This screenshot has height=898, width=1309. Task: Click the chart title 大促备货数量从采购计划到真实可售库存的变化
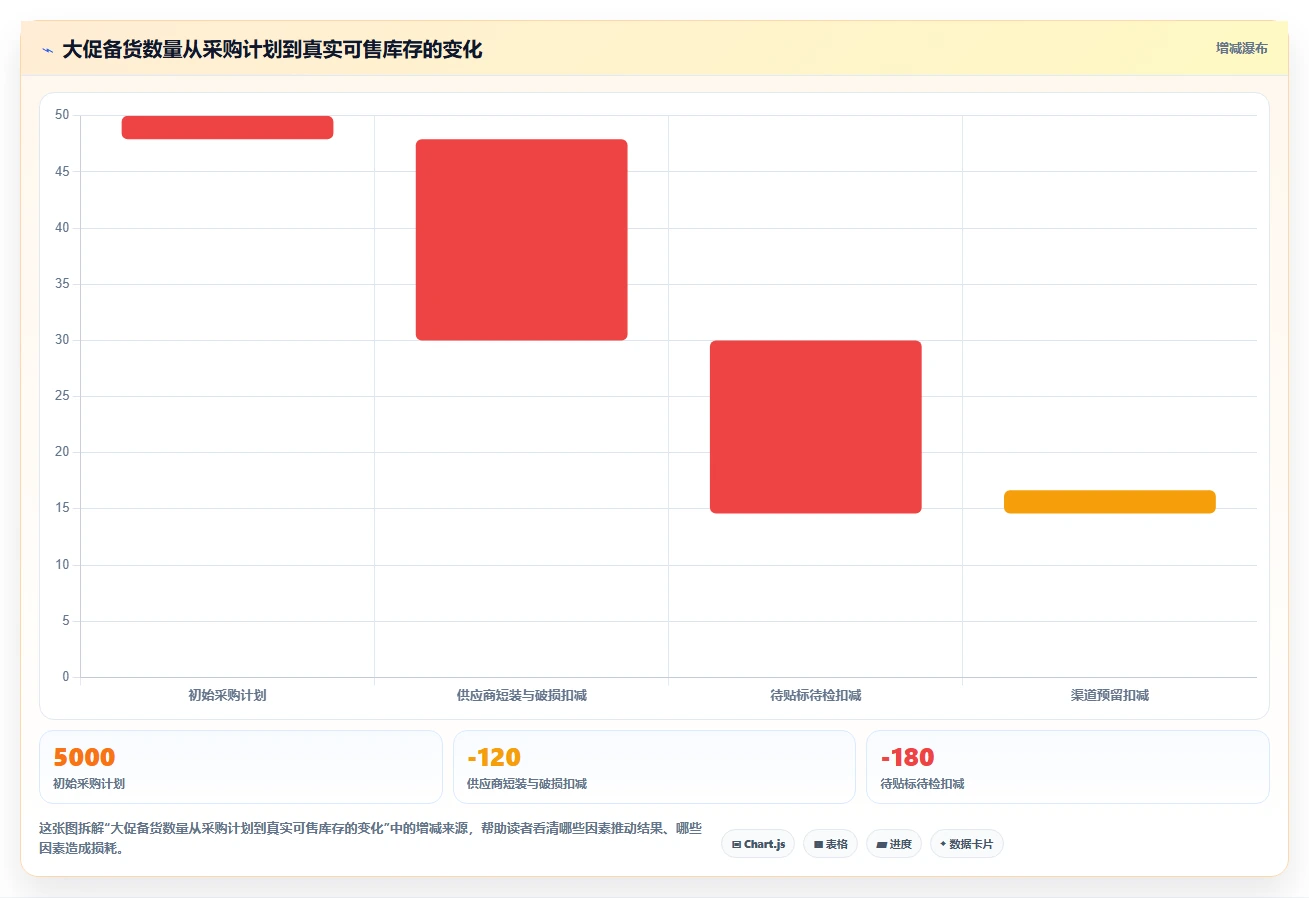click(x=272, y=50)
